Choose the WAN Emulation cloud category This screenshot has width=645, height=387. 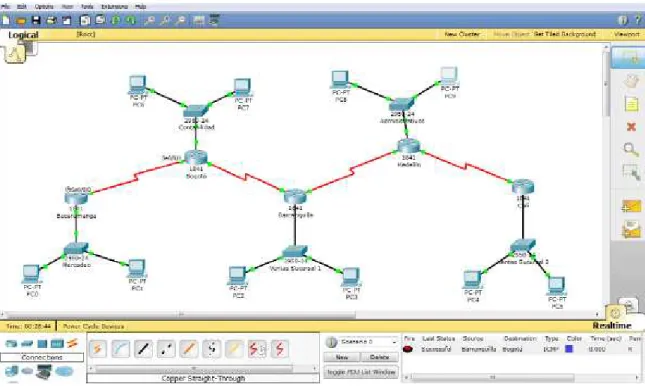(27, 371)
